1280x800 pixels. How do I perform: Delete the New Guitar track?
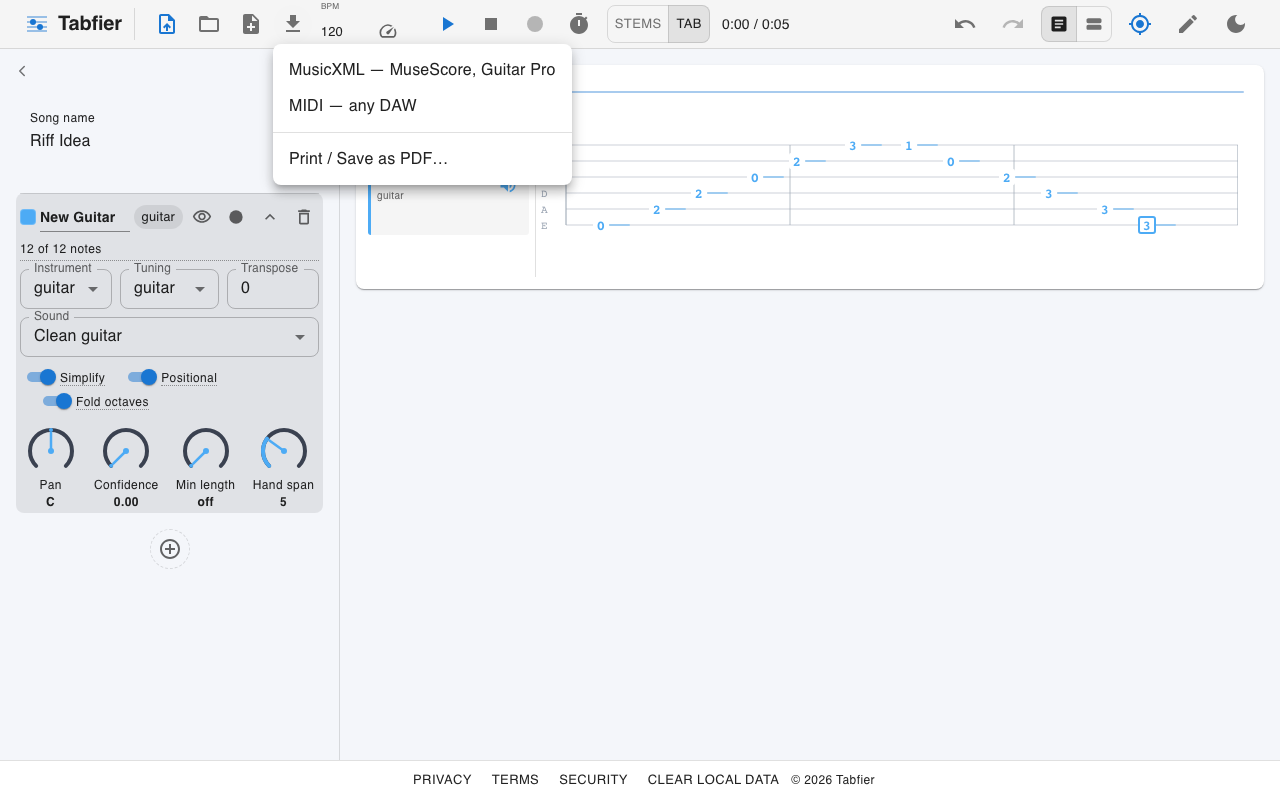pyautogui.click(x=304, y=217)
